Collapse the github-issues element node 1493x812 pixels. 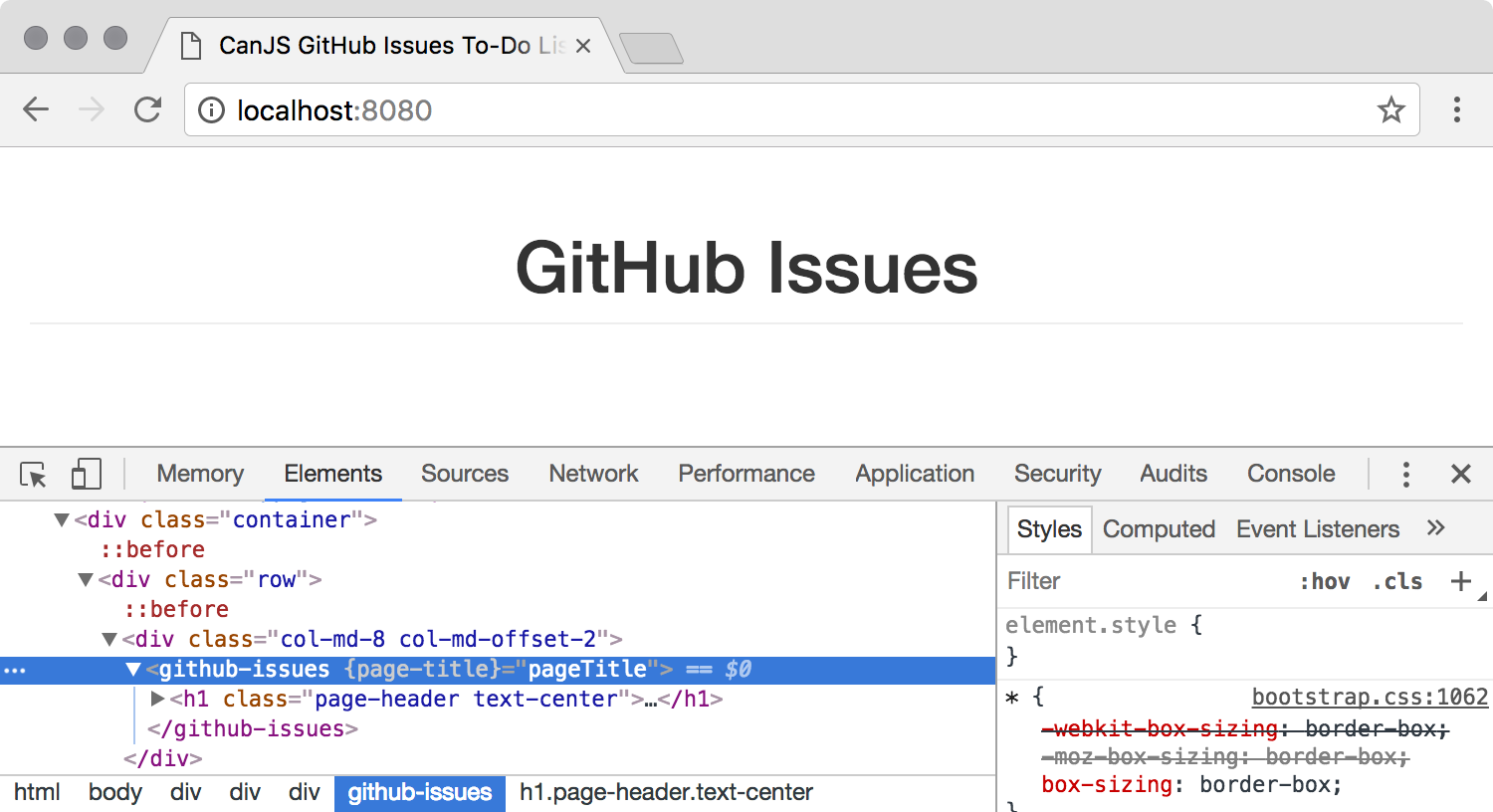pos(133,670)
